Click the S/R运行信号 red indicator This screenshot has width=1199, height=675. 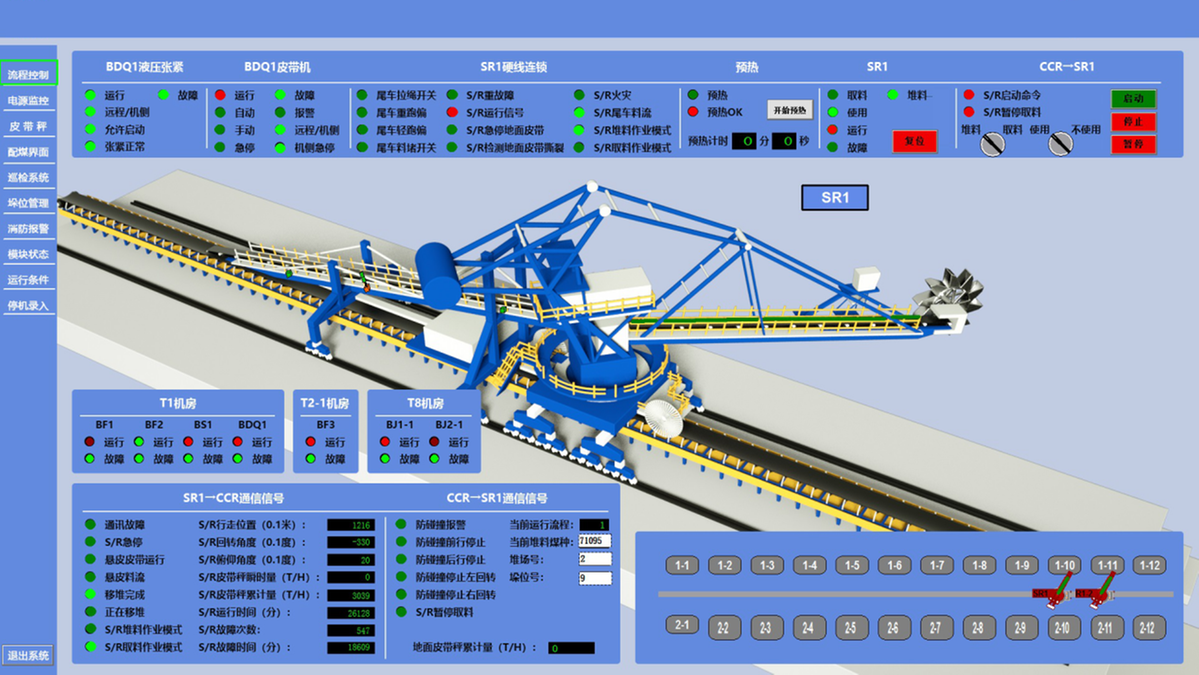click(452, 113)
